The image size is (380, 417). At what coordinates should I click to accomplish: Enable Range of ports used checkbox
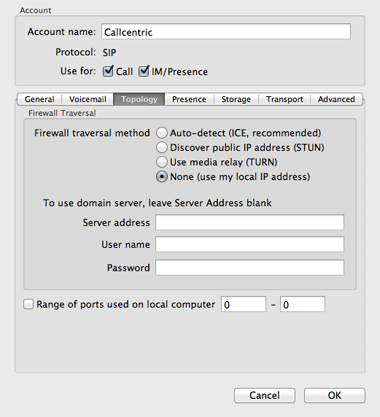[28, 304]
